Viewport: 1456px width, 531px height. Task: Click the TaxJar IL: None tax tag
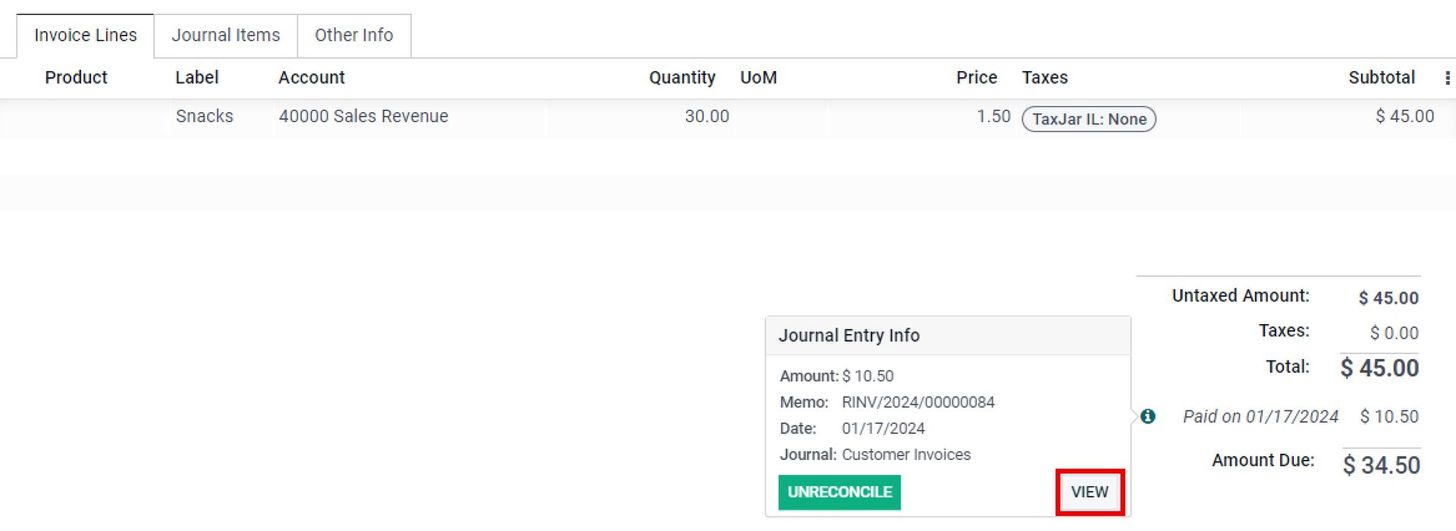[1089, 119]
